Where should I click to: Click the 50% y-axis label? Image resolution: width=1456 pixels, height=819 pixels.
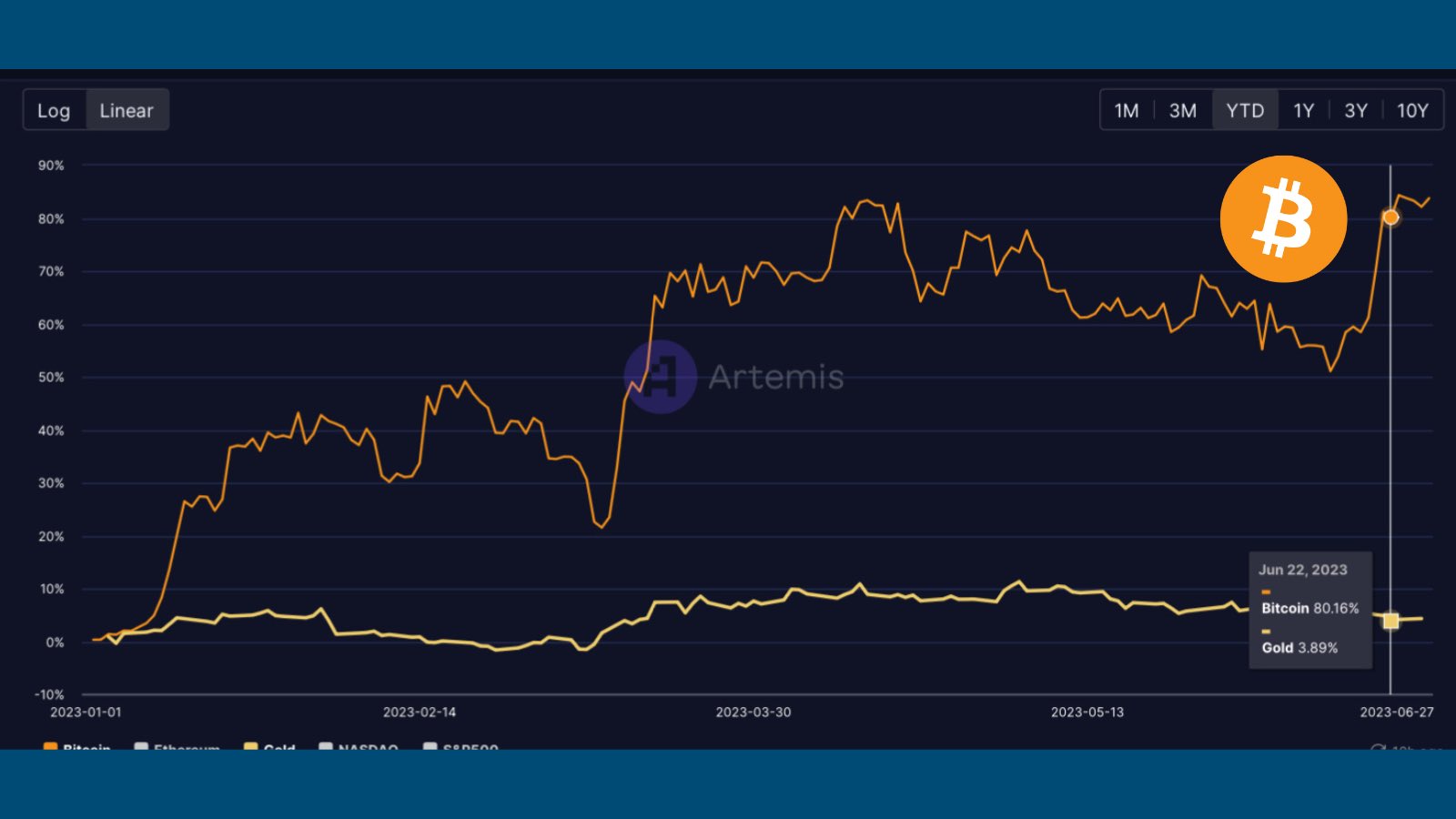click(51, 377)
